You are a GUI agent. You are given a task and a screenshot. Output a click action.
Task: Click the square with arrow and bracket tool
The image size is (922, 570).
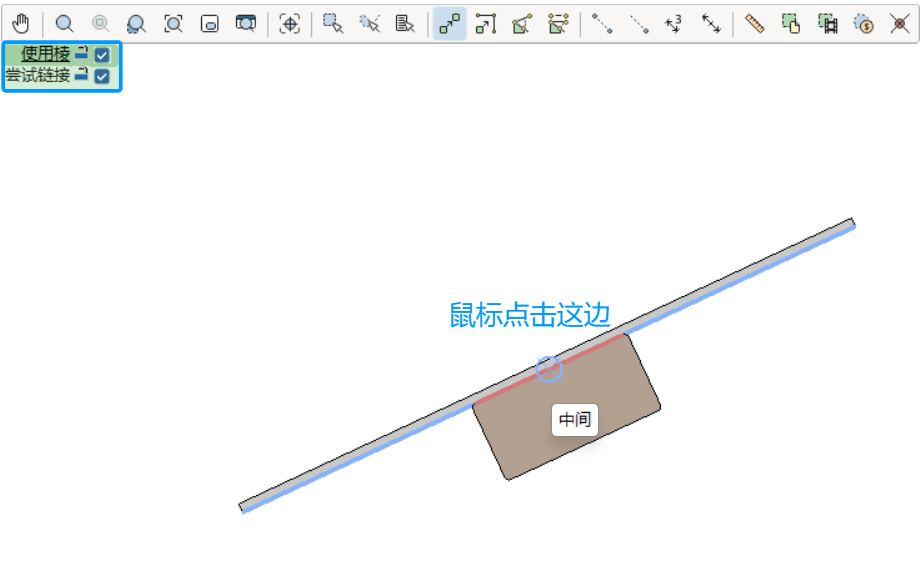[x=486, y=24]
